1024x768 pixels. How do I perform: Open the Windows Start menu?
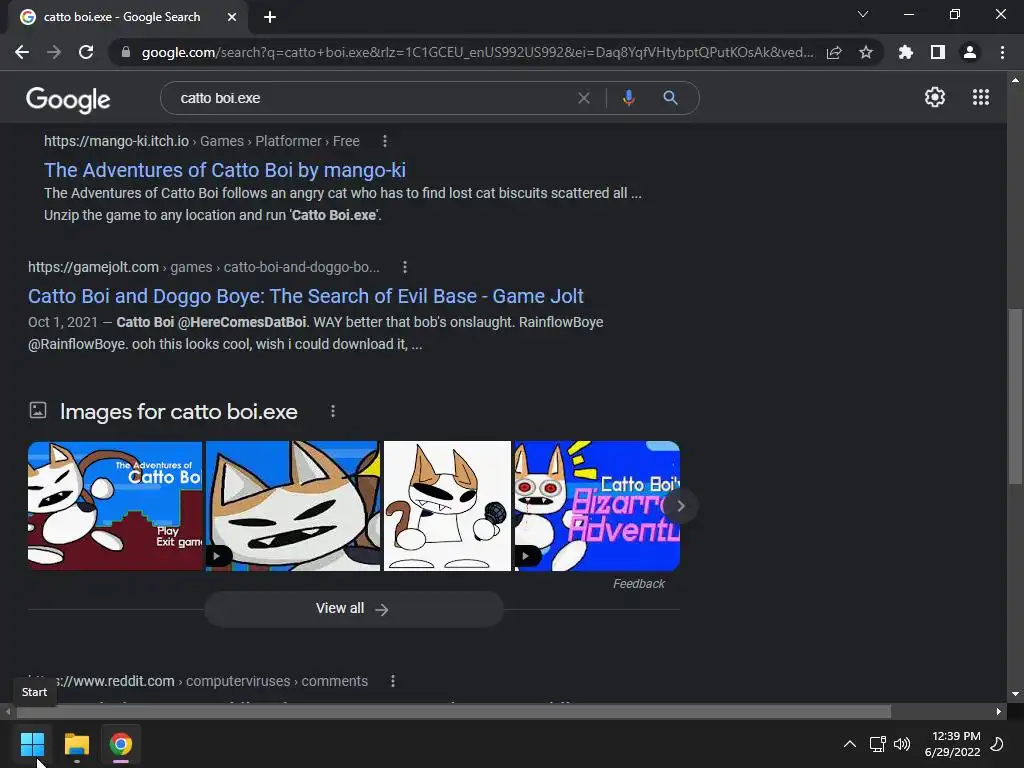click(32, 744)
